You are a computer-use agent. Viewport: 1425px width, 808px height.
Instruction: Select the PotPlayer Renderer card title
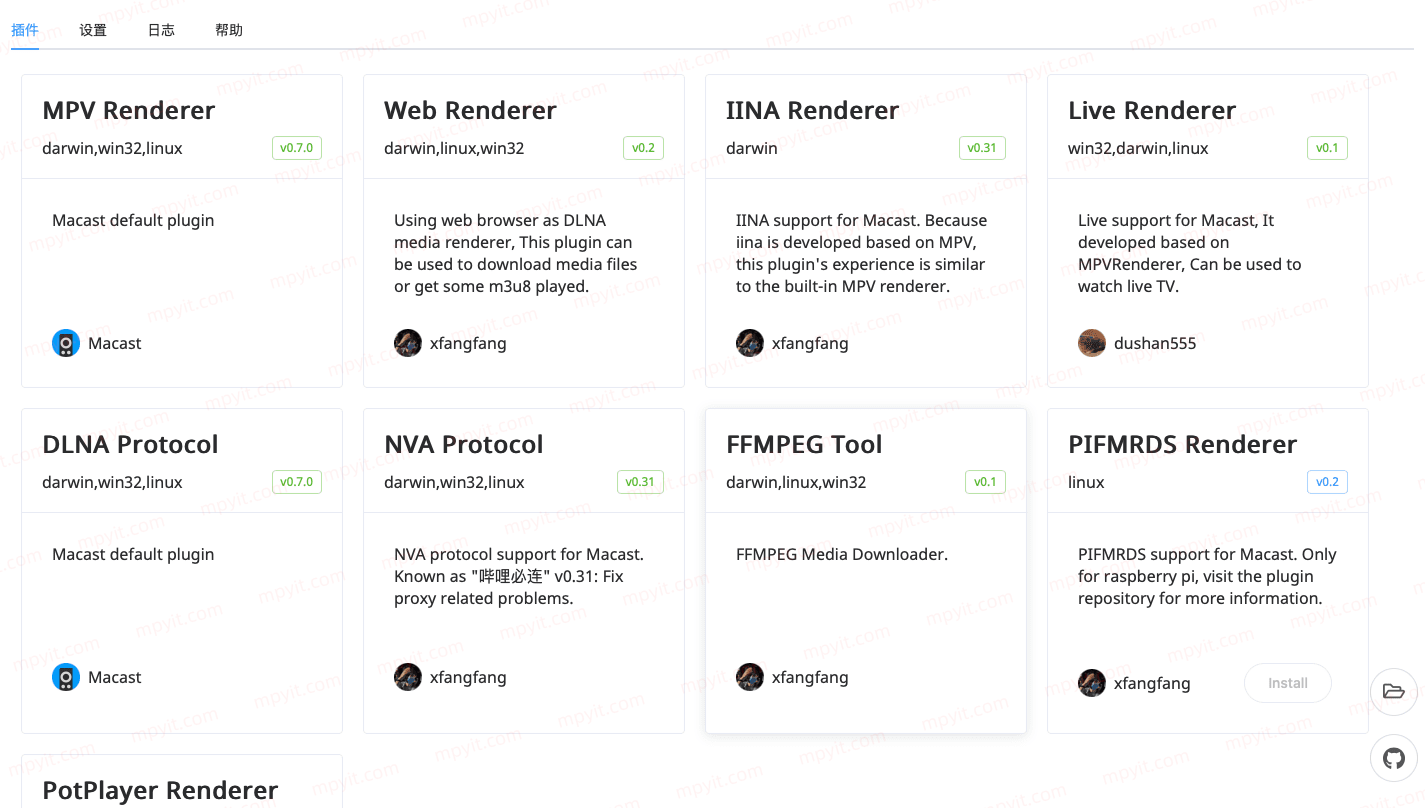tap(160, 790)
